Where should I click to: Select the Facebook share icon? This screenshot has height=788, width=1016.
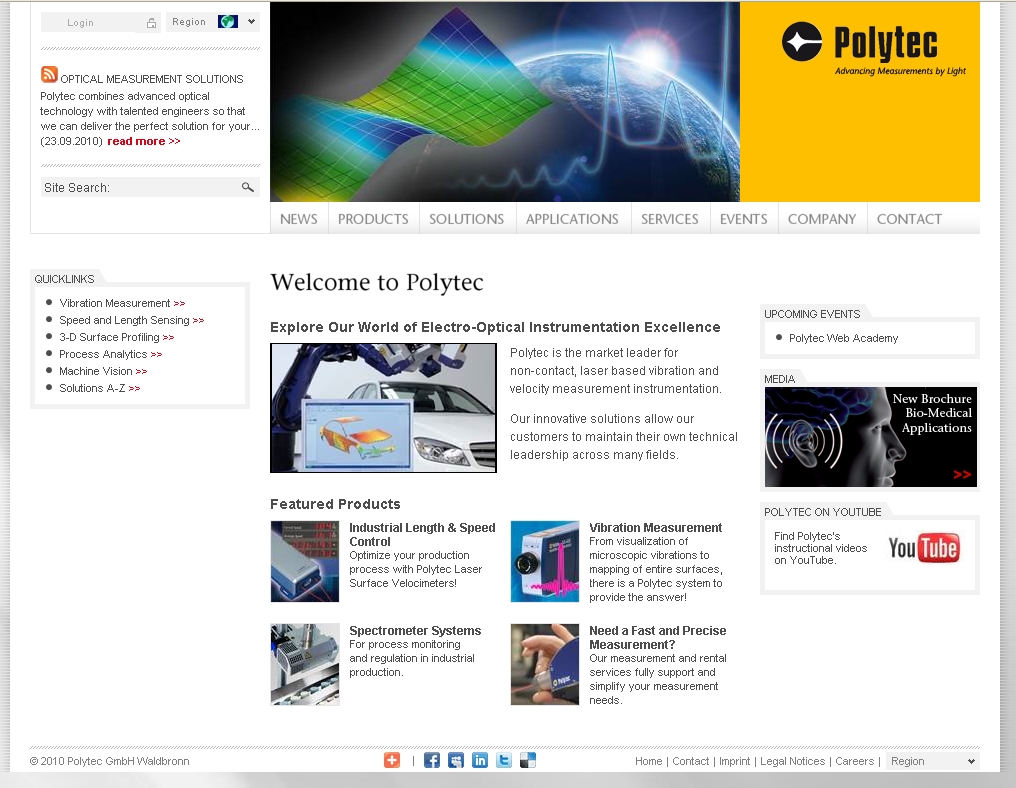(432, 760)
